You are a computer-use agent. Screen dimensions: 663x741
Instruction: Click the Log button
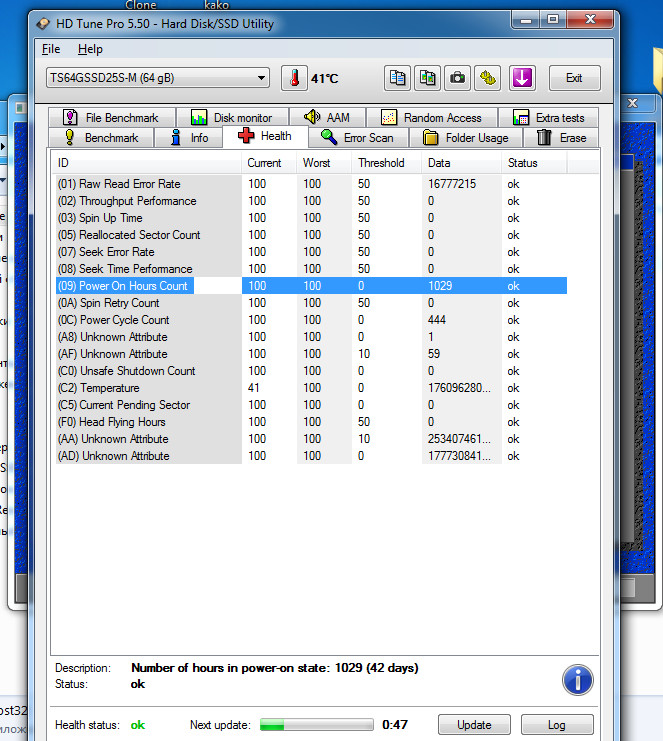point(557,725)
